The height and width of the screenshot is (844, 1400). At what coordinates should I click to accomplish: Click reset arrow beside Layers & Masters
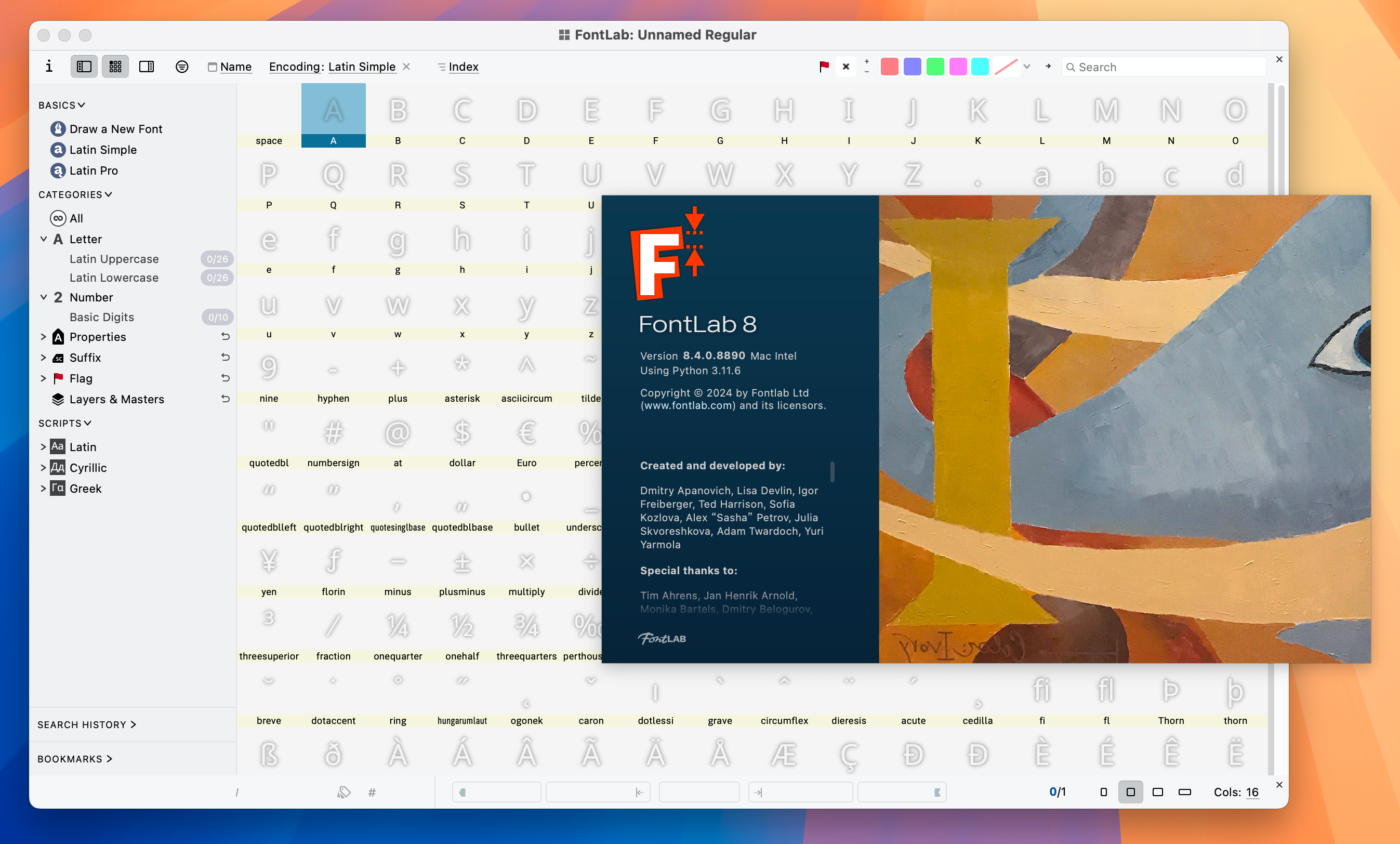point(225,399)
